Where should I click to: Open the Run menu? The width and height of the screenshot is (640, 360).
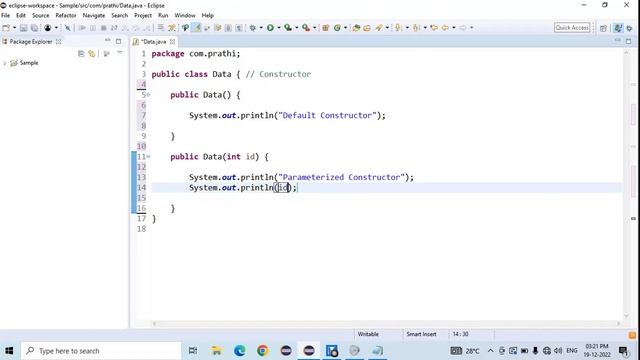[163, 15]
